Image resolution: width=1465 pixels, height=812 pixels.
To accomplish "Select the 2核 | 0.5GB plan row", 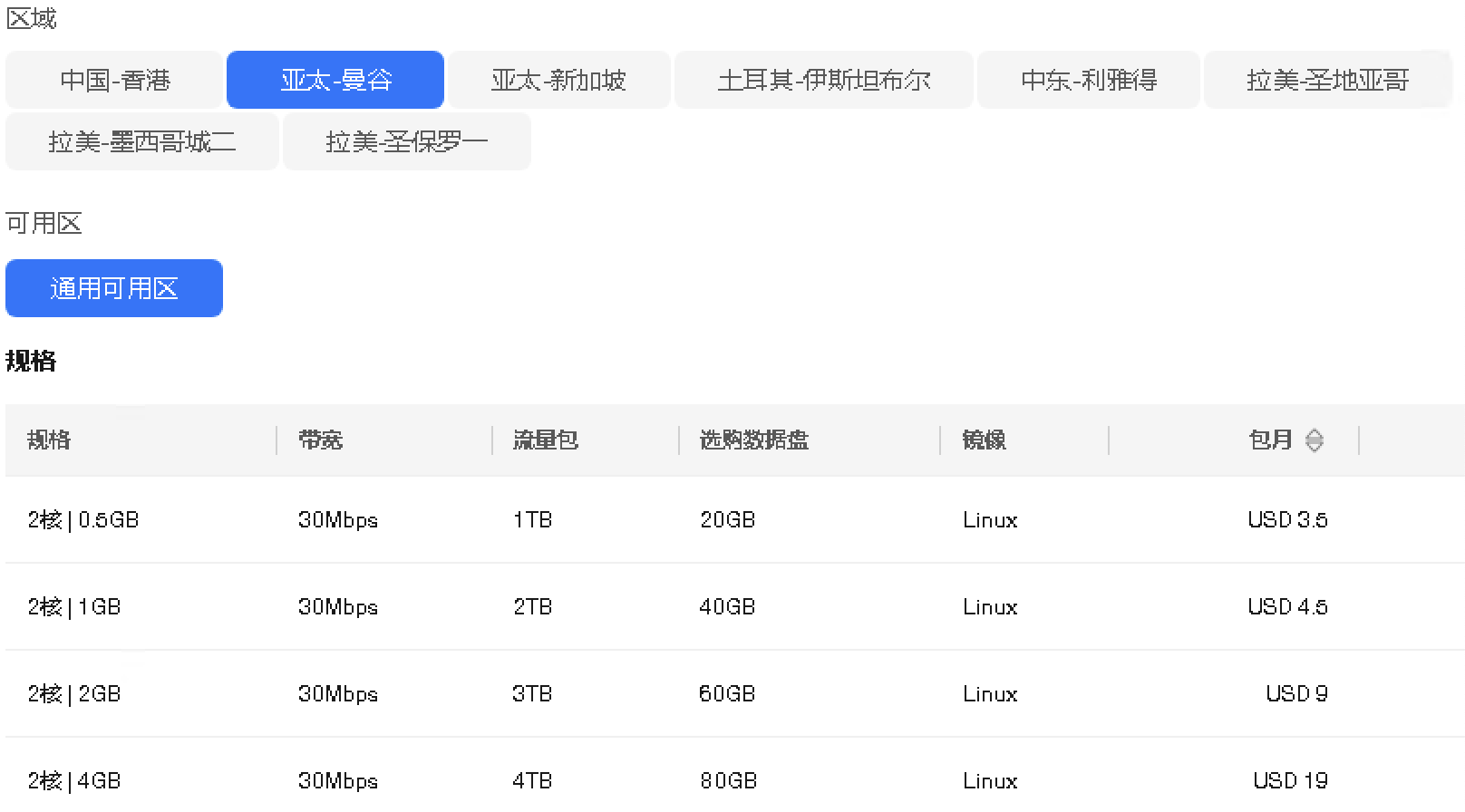I will (83, 520).
